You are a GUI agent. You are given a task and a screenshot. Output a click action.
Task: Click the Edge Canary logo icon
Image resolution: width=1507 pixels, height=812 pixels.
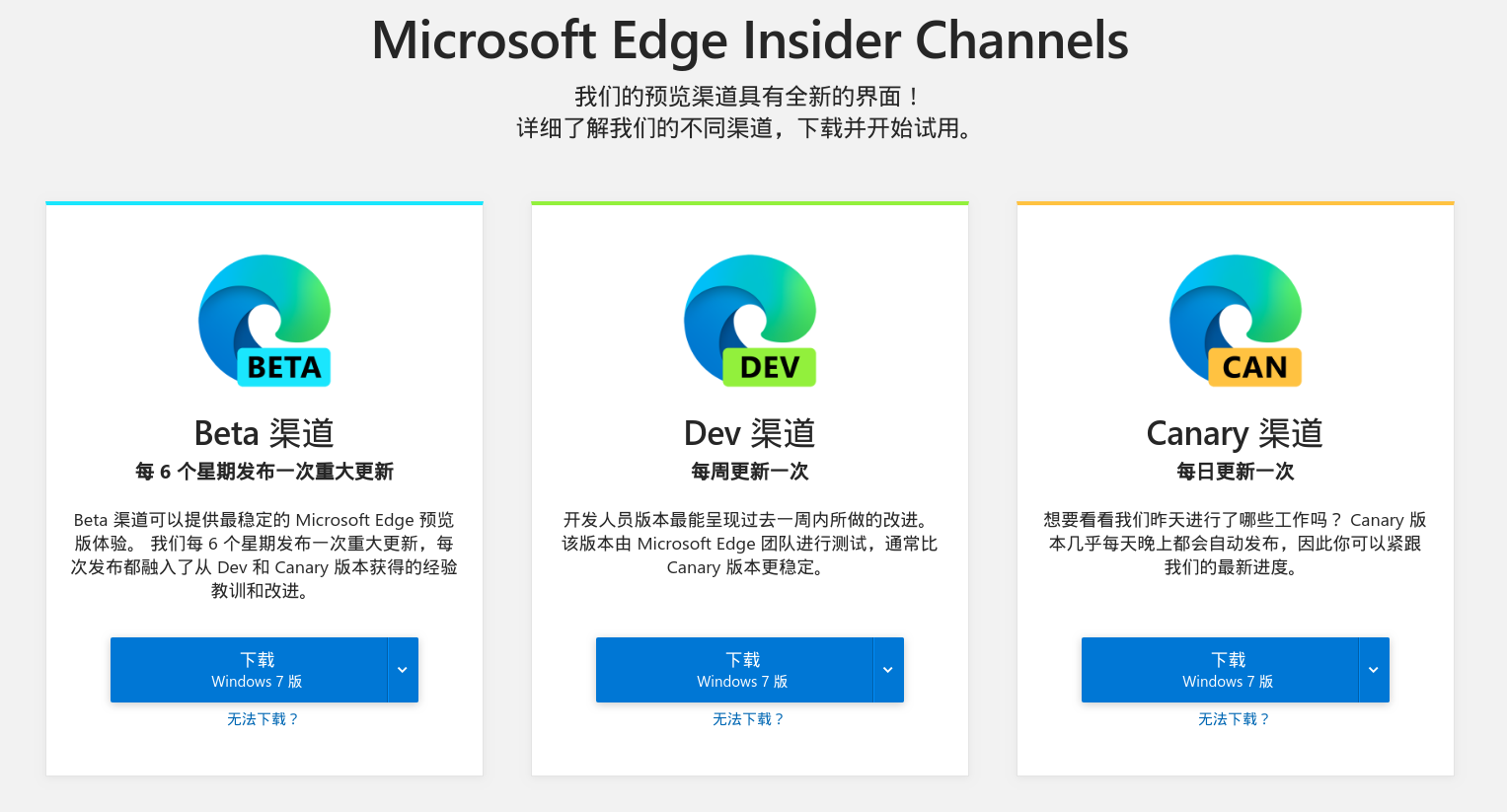[x=1236, y=321]
